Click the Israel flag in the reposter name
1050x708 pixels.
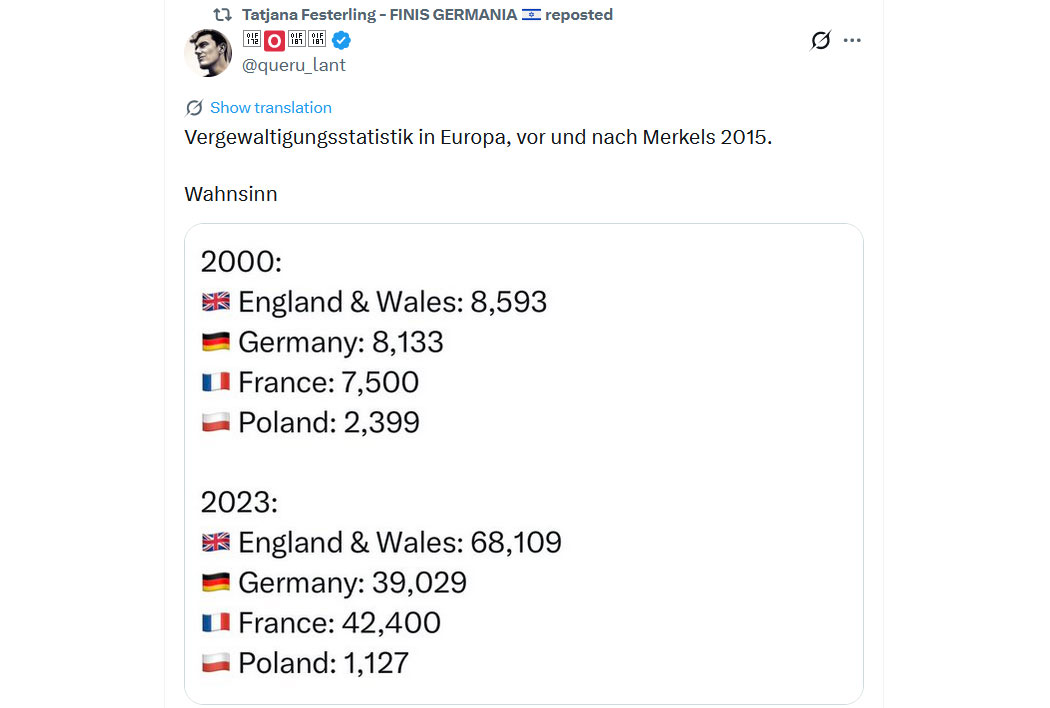point(531,15)
